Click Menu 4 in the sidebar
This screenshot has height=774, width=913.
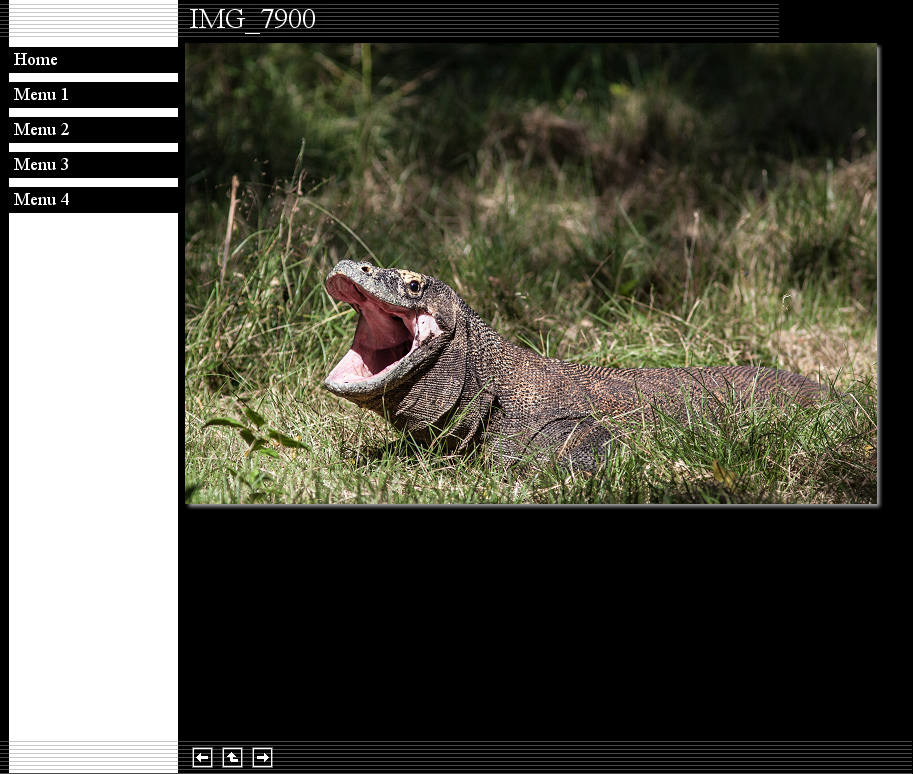41,200
